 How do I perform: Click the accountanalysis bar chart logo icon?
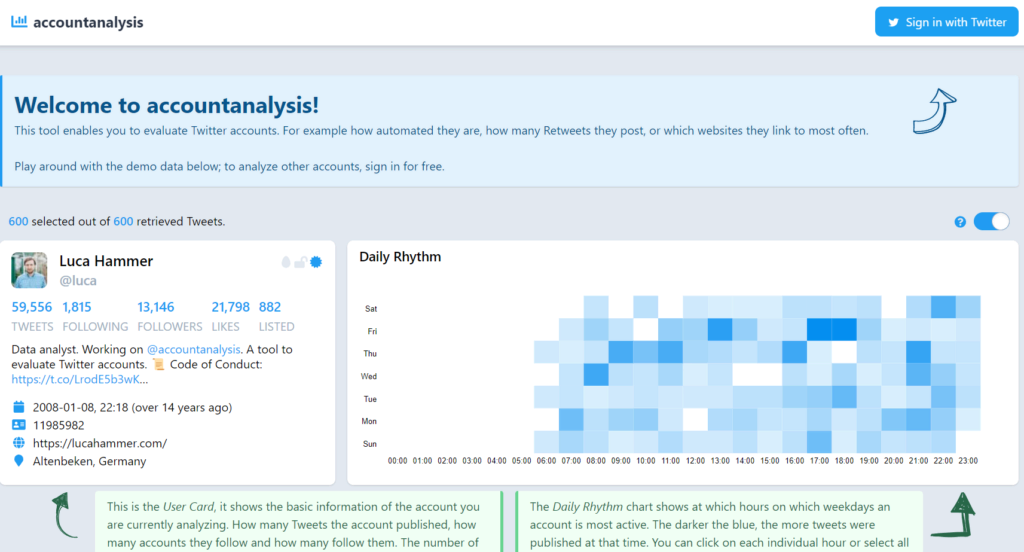coord(19,22)
